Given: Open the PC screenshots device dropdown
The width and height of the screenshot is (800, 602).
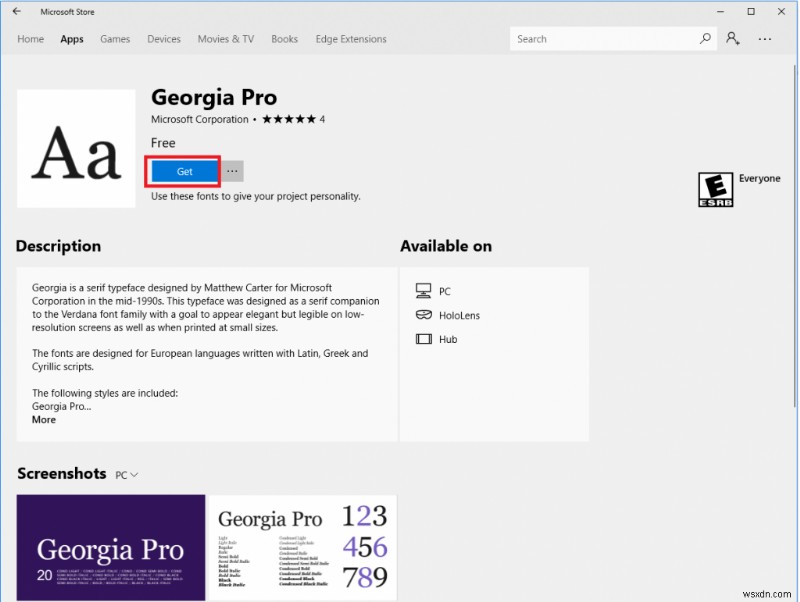Looking at the screenshot, I should click(x=126, y=476).
